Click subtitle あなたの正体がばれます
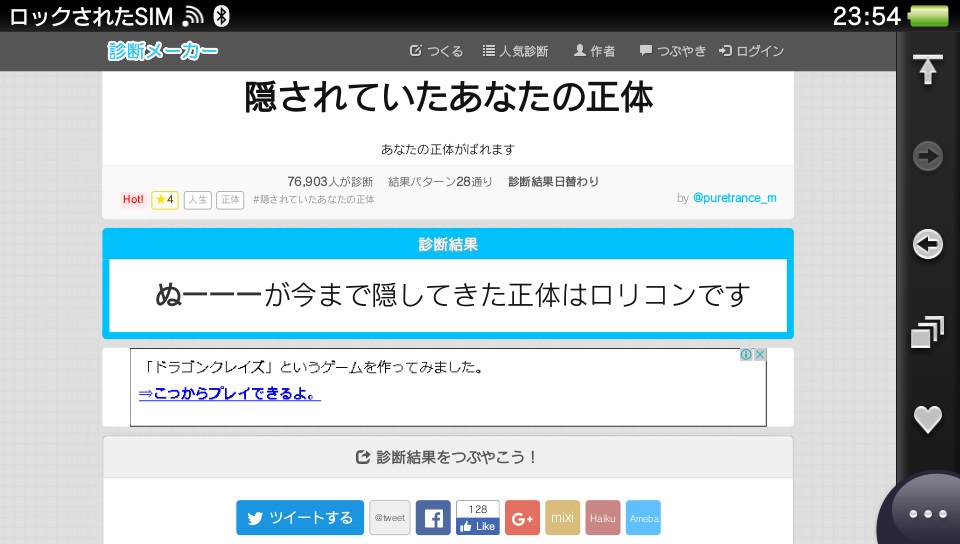Viewport: 960px width, 544px height. coord(448,149)
